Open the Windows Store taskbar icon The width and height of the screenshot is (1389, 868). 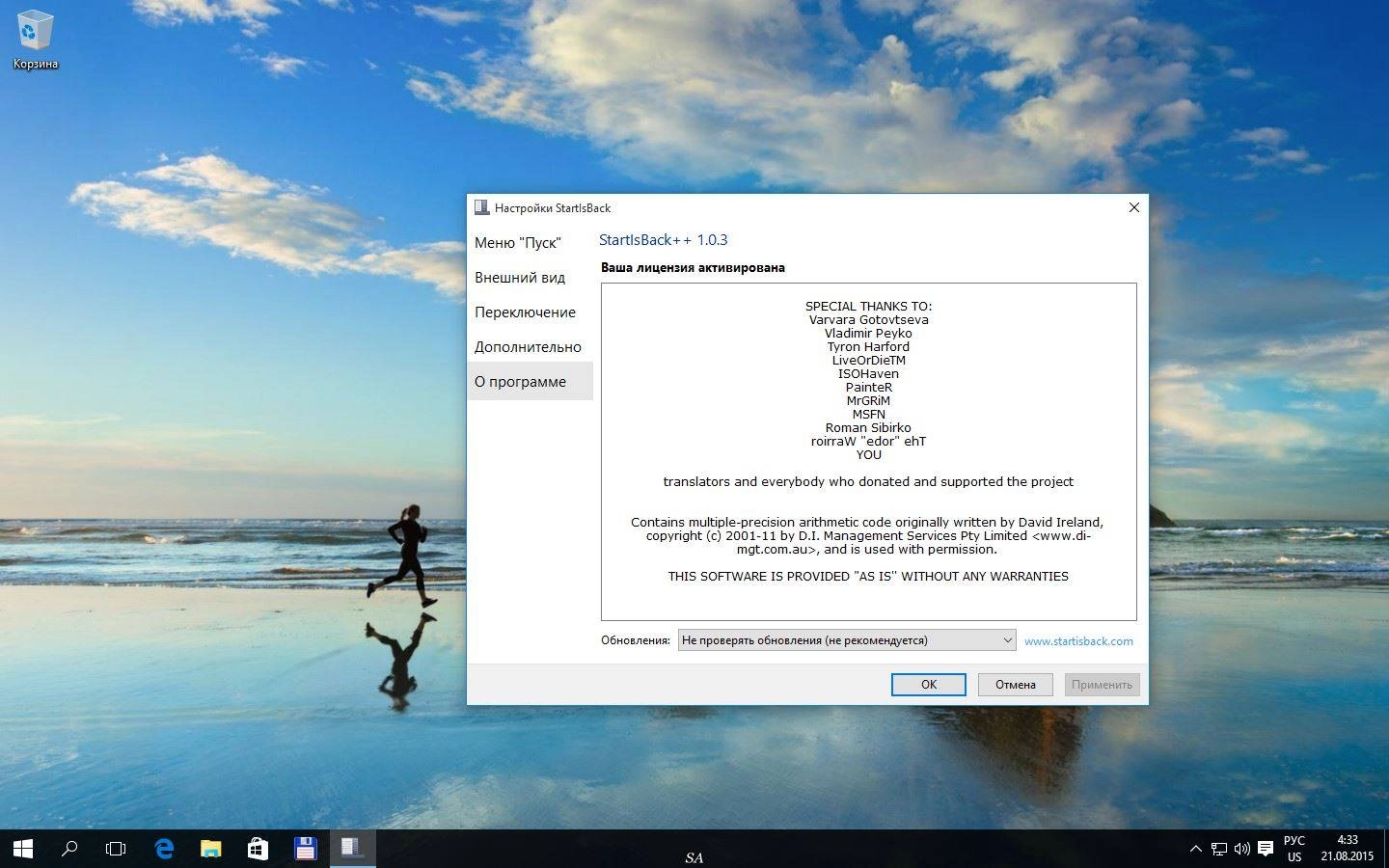pyautogui.click(x=258, y=849)
